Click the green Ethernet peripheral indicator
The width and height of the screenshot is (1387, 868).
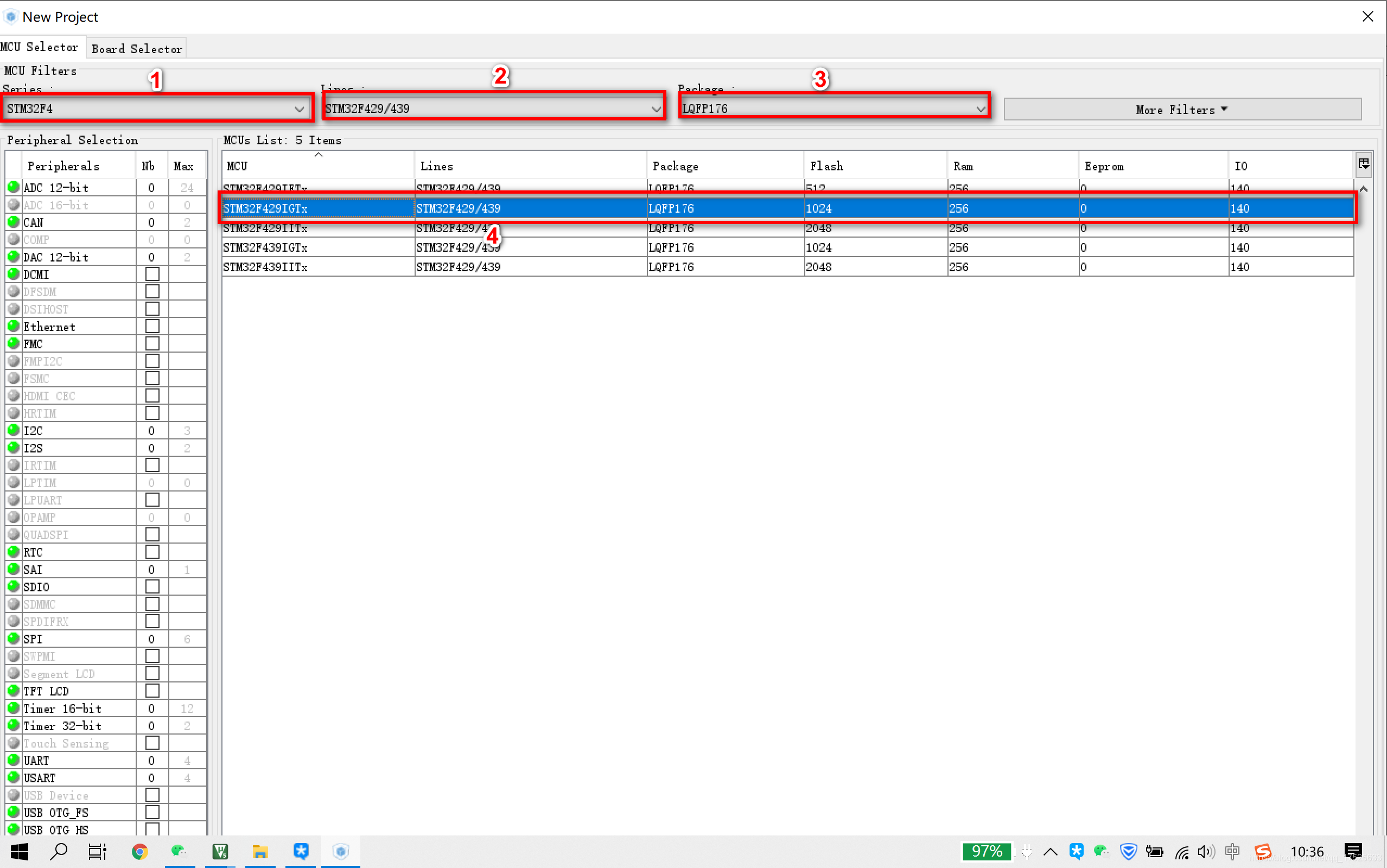pyautogui.click(x=14, y=326)
